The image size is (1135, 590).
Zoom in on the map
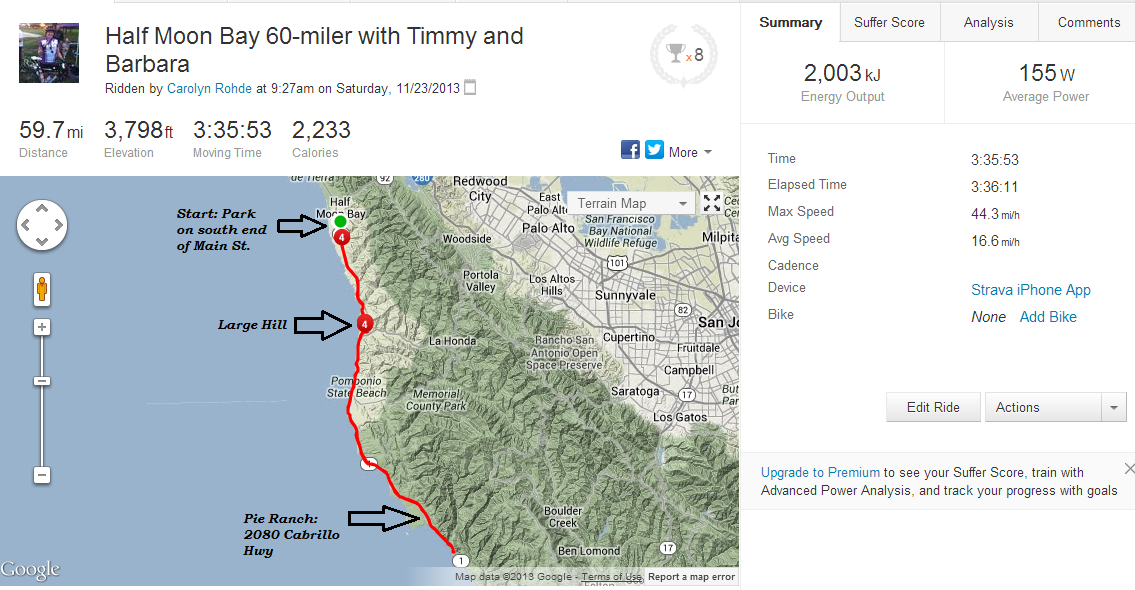click(42, 327)
